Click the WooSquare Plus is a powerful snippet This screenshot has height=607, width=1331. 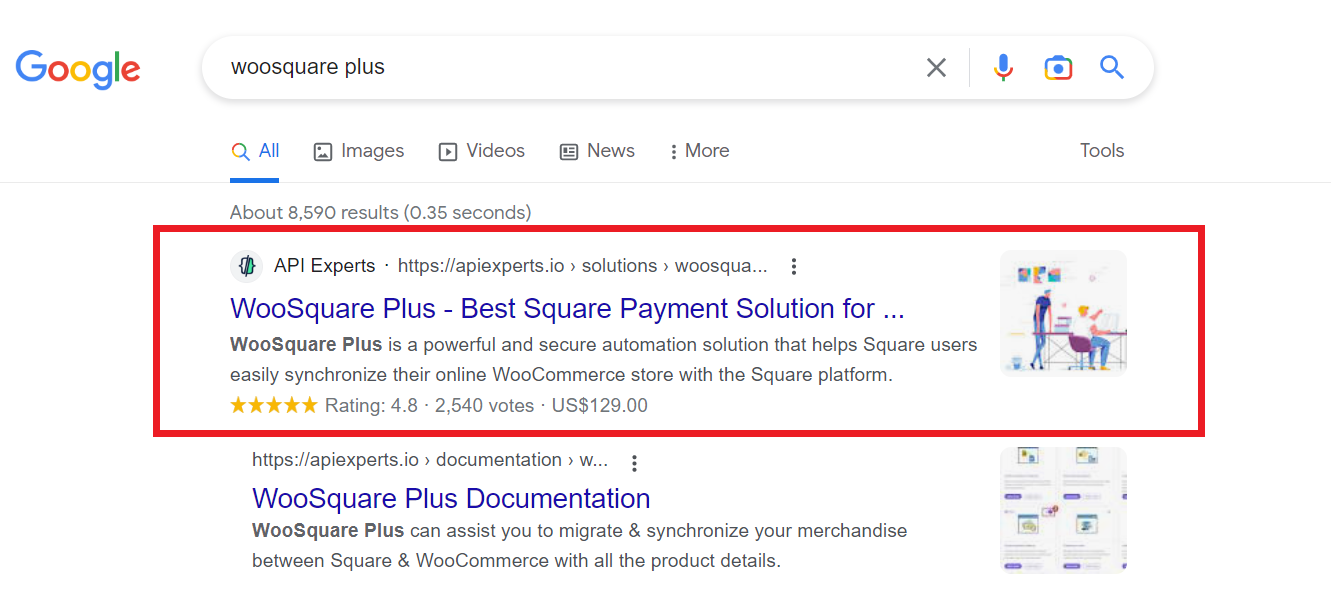pyautogui.click(x=604, y=360)
